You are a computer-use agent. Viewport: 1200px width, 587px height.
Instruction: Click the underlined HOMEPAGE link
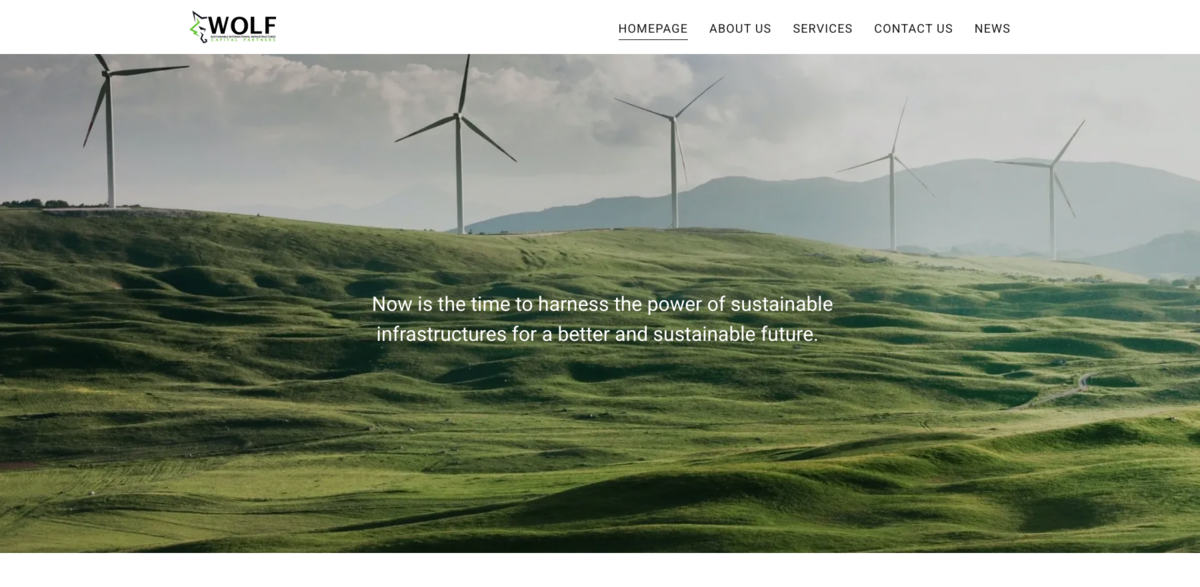(x=653, y=28)
